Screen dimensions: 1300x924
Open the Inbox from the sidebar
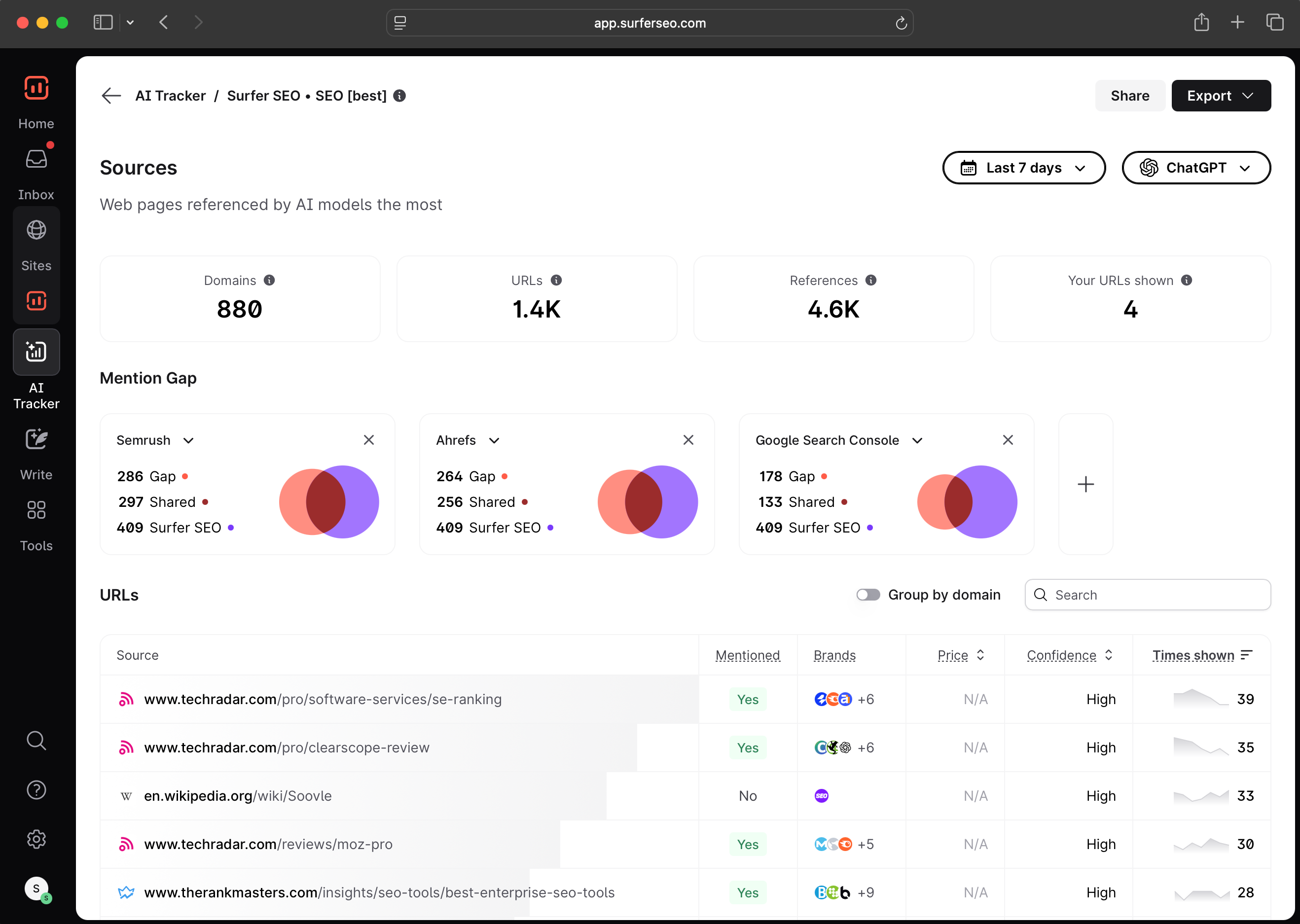(36, 160)
